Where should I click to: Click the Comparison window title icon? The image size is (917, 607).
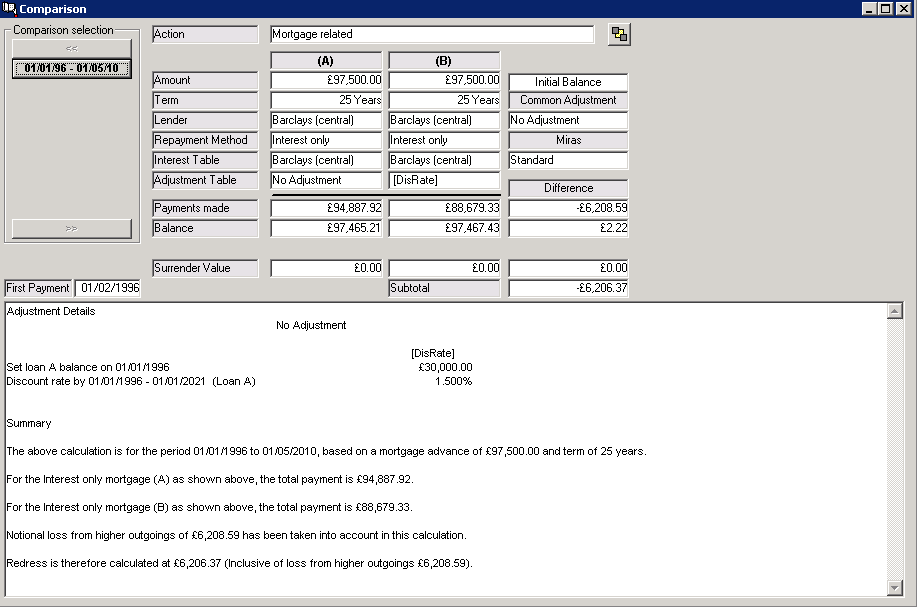tap(9, 8)
